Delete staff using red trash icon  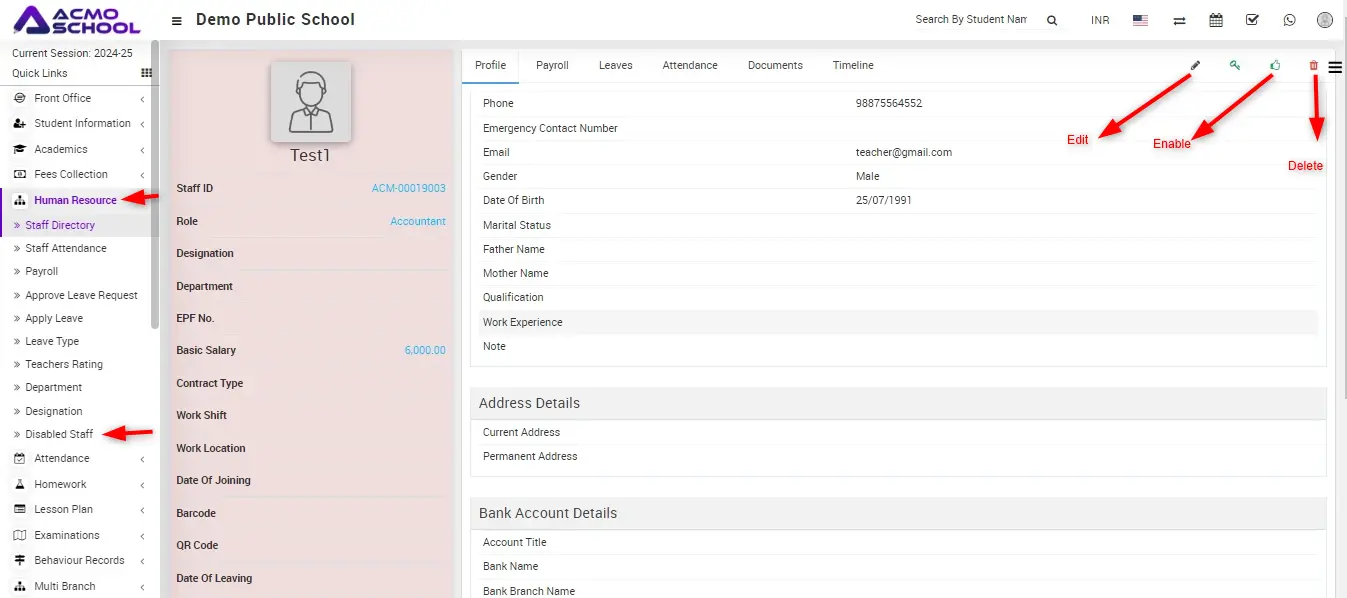[x=1314, y=66]
